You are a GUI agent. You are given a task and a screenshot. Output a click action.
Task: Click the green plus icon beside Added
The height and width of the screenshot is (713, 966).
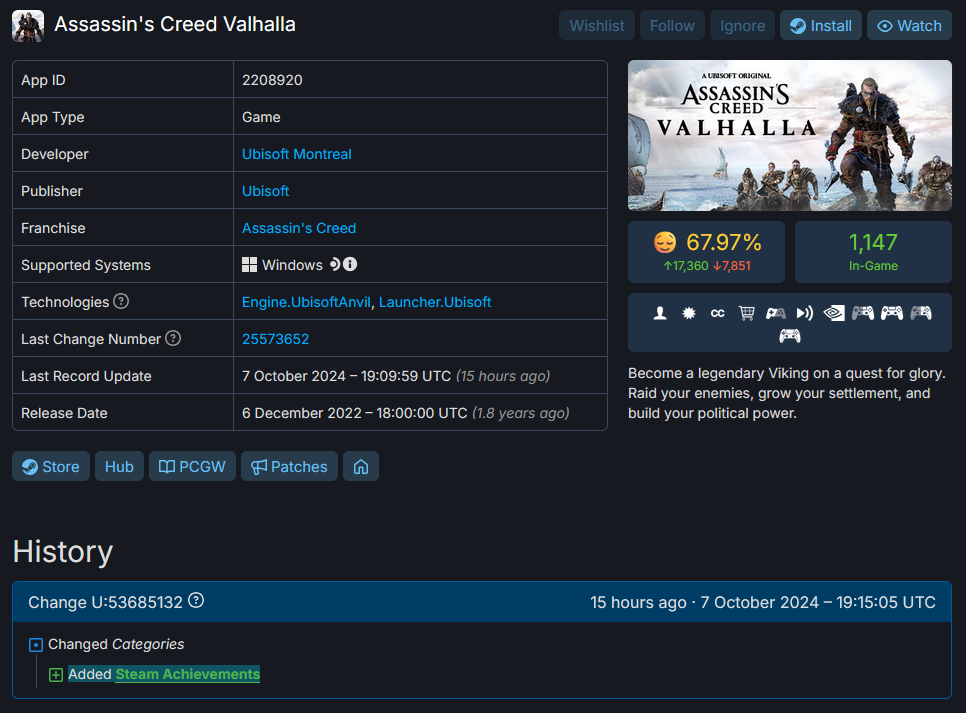coord(56,675)
